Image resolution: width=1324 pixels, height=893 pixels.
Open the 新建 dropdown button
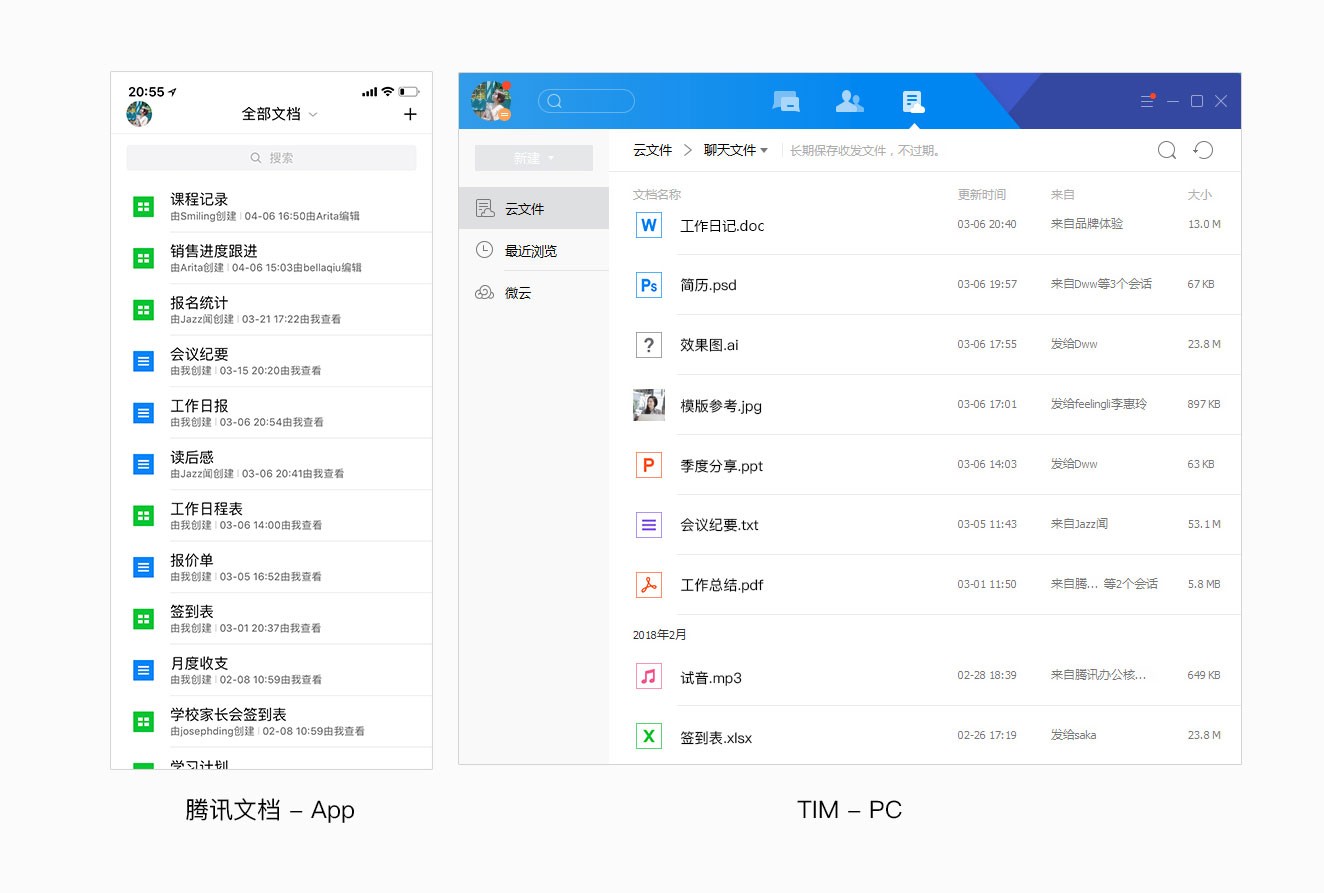tap(533, 158)
